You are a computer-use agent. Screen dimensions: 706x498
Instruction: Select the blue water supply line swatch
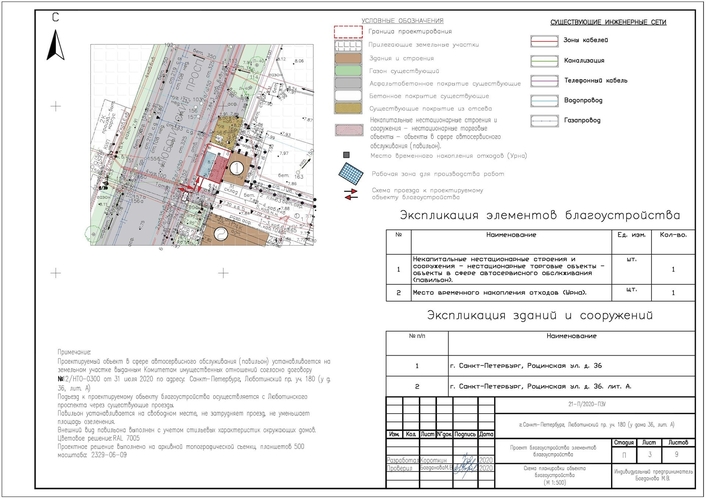click(544, 101)
